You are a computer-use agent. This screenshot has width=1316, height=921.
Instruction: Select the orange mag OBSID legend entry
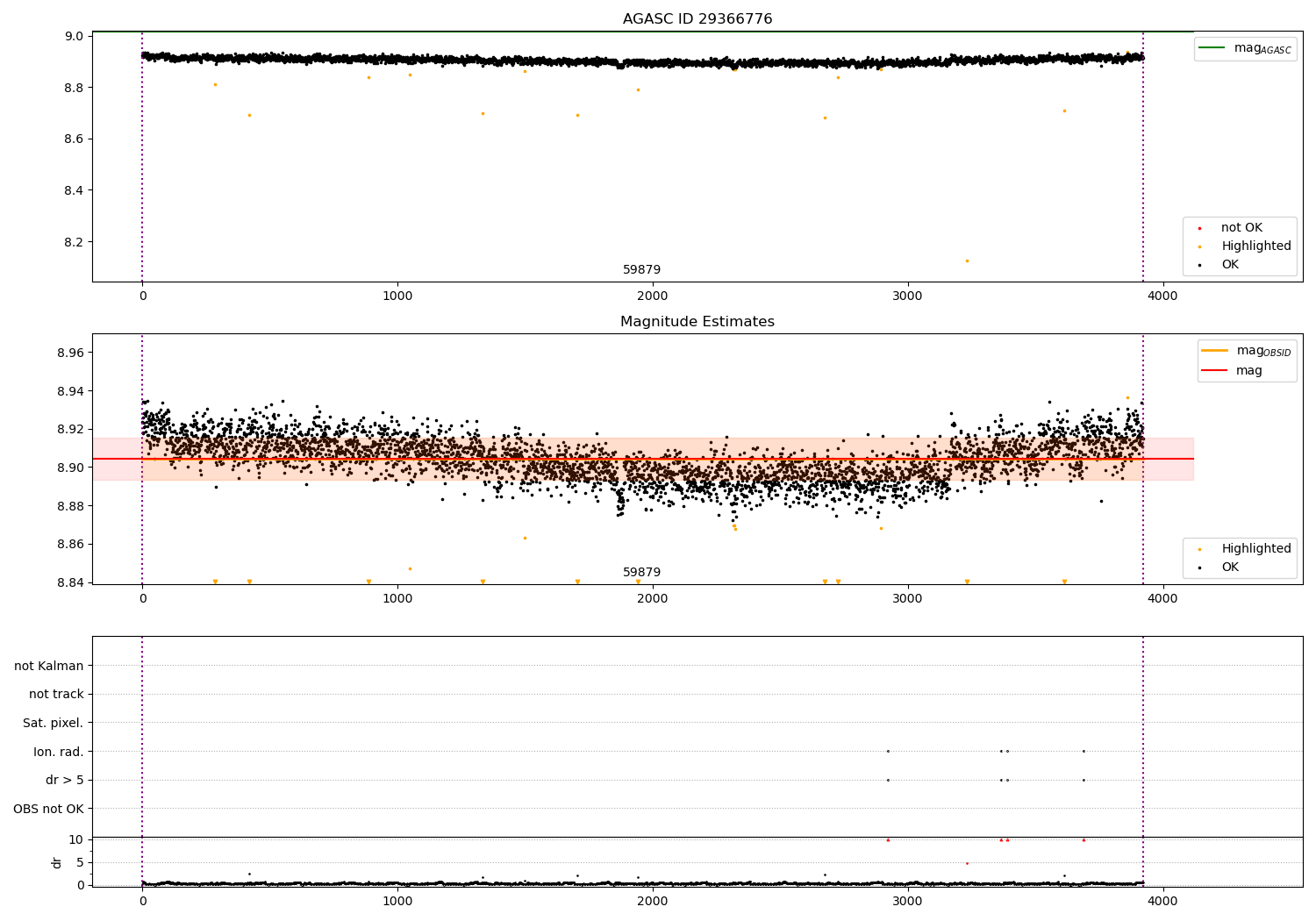coord(1246,351)
